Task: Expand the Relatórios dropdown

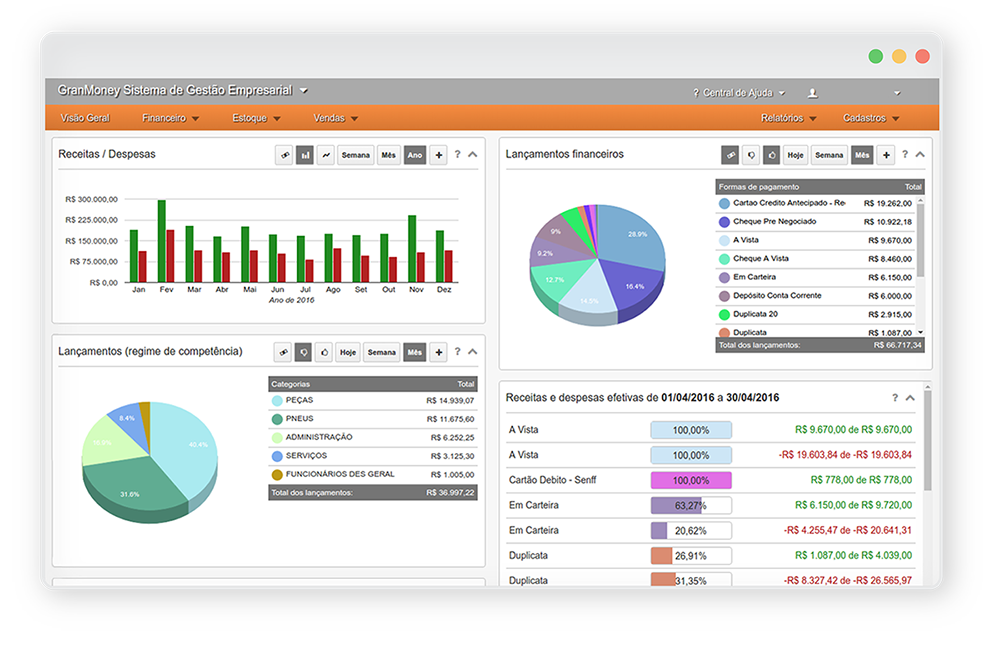Action: 785,117
